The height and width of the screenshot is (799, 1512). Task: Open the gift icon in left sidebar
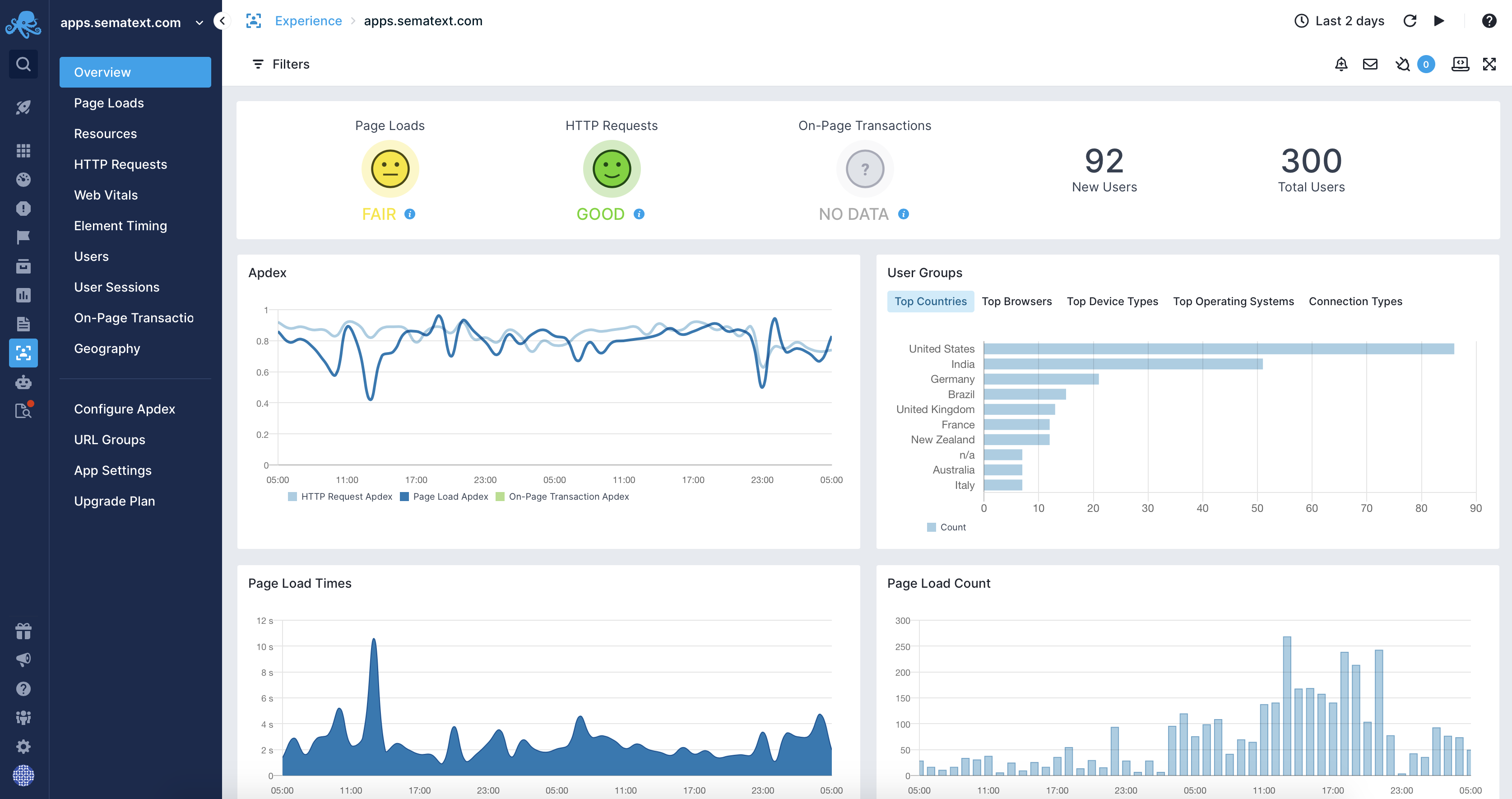(x=23, y=631)
